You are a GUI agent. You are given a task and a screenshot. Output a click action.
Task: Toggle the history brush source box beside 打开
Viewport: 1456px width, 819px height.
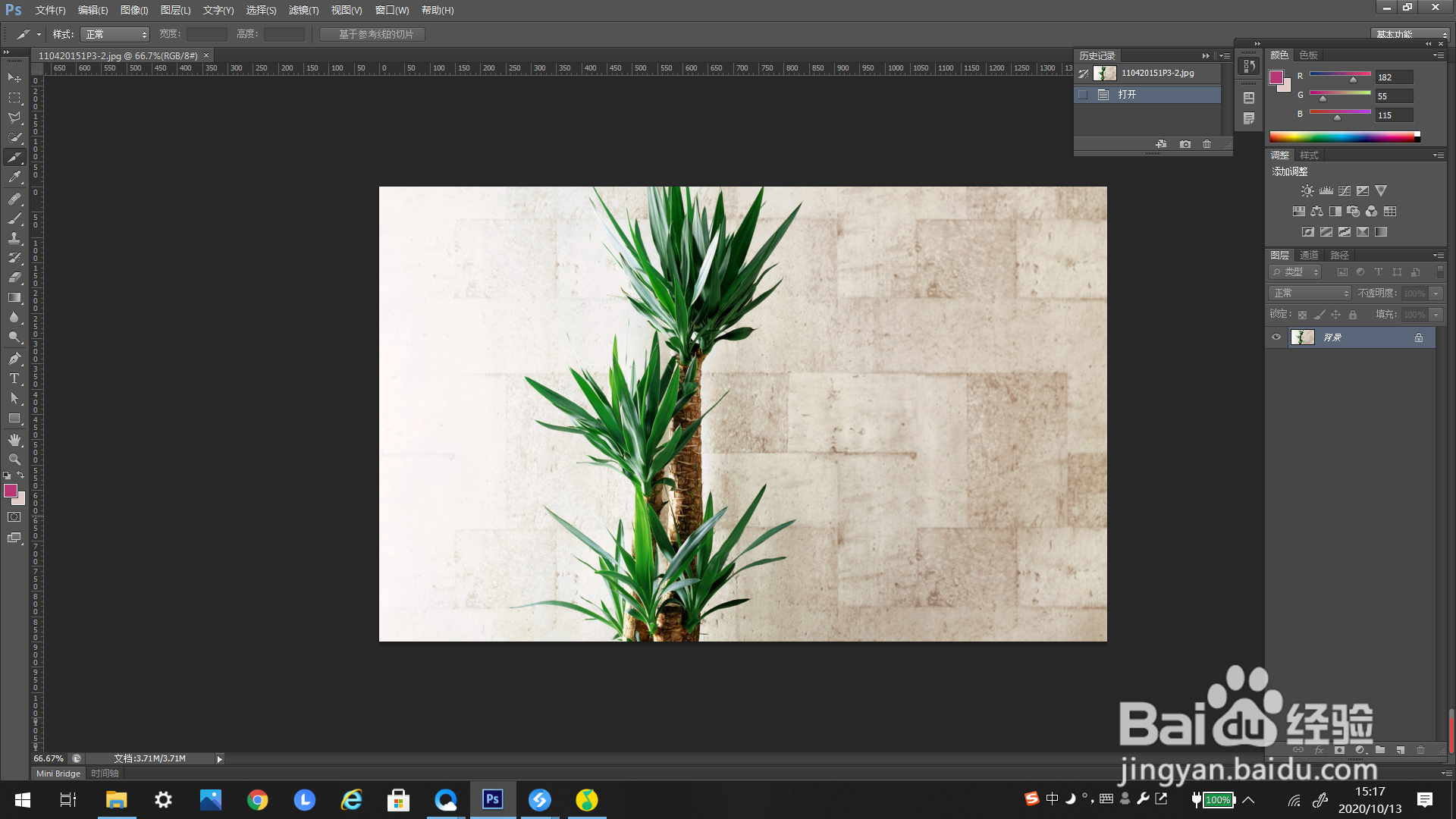(1083, 95)
